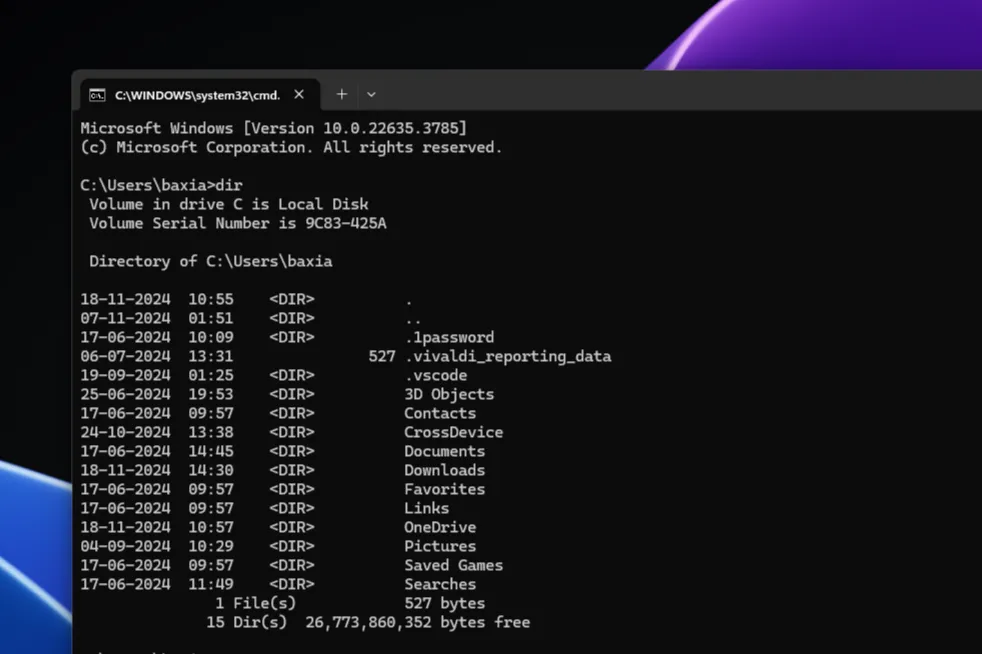Image resolution: width=982 pixels, height=654 pixels.
Task: Click the date 06-07-2024 on vivaldi row
Action: coord(125,356)
